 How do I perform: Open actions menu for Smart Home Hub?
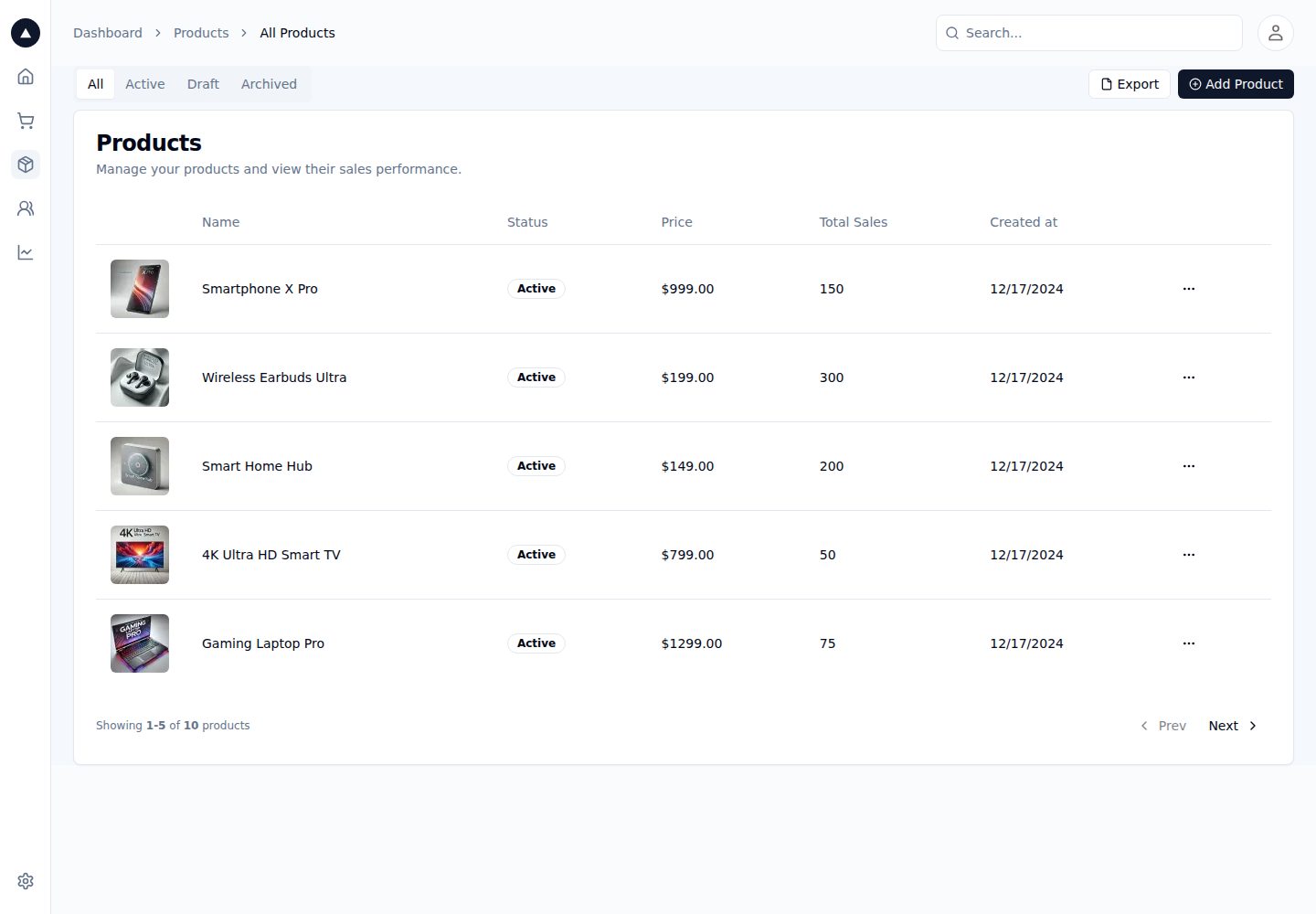pyautogui.click(x=1189, y=466)
